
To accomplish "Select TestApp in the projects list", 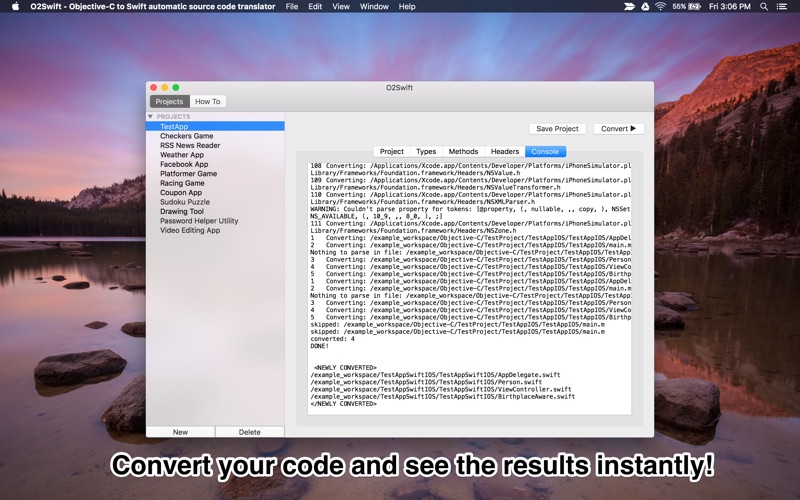I will pyautogui.click(x=215, y=126).
